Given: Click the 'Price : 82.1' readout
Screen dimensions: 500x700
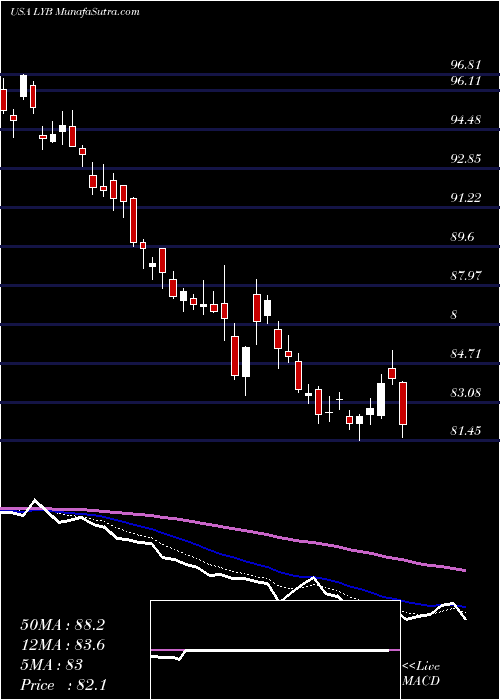Looking at the screenshot, I should coord(62,685).
